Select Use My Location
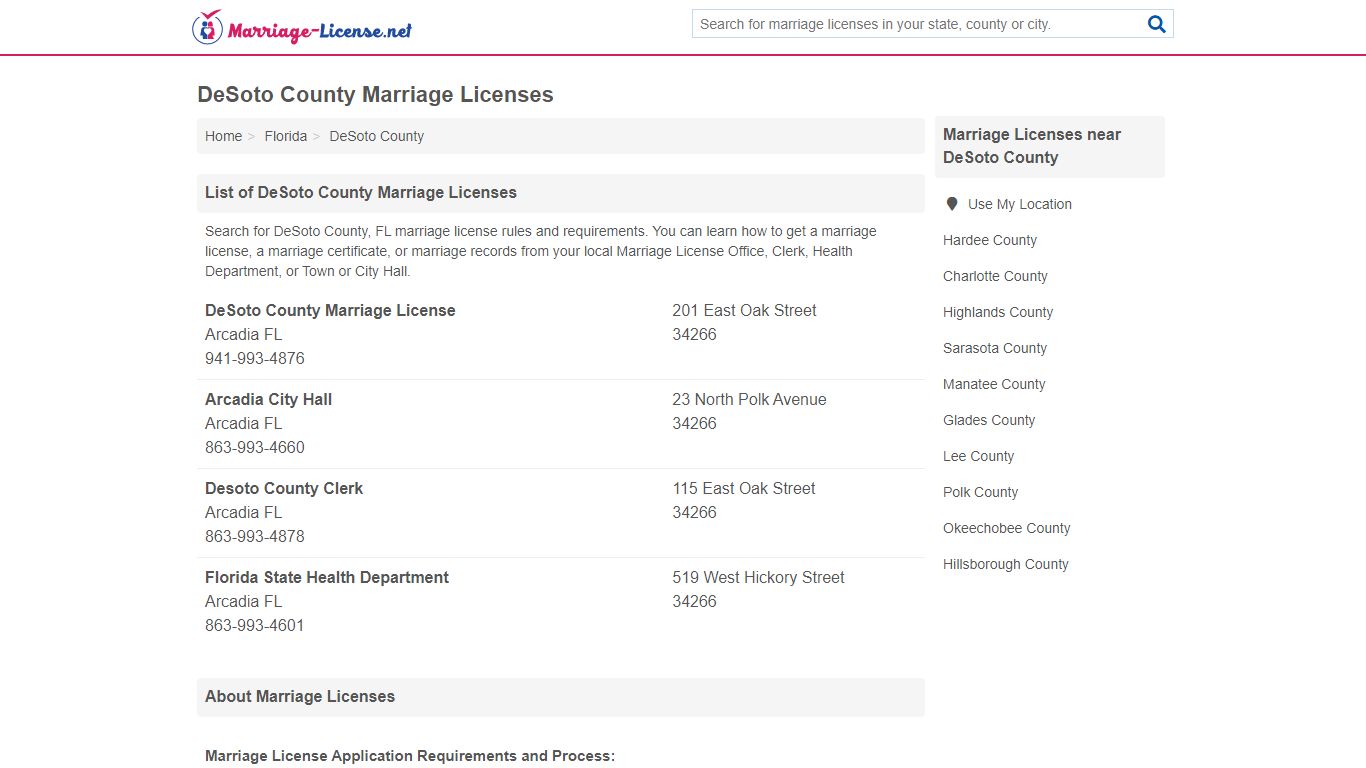This screenshot has height=768, width=1366. (1019, 204)
